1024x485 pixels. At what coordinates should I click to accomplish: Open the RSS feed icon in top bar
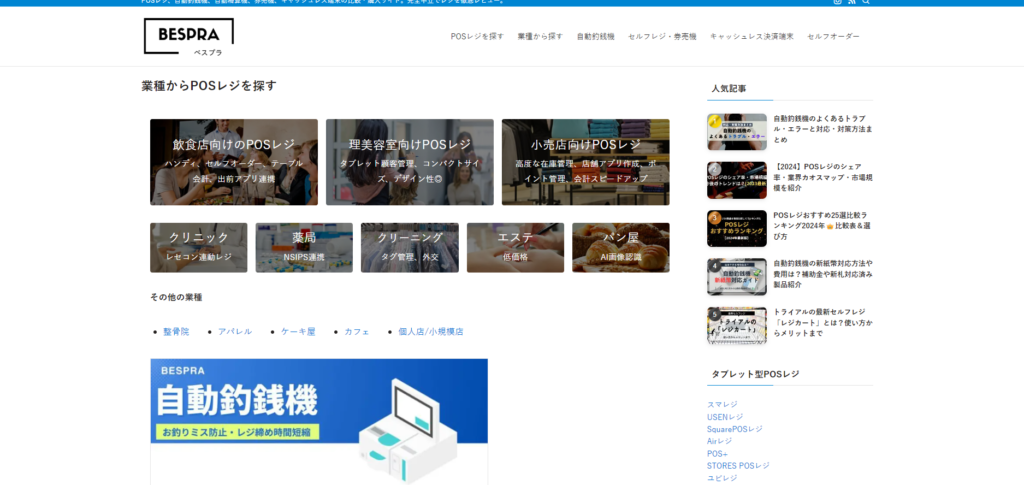(852, 2)
